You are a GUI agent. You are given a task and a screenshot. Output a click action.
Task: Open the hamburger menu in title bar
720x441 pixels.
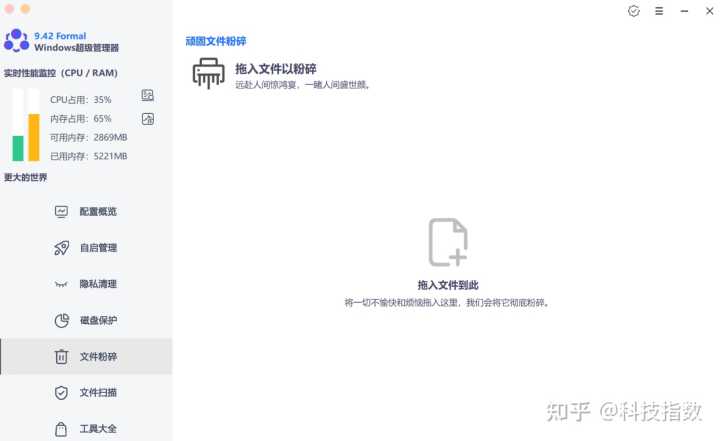(x=659, y=11)
